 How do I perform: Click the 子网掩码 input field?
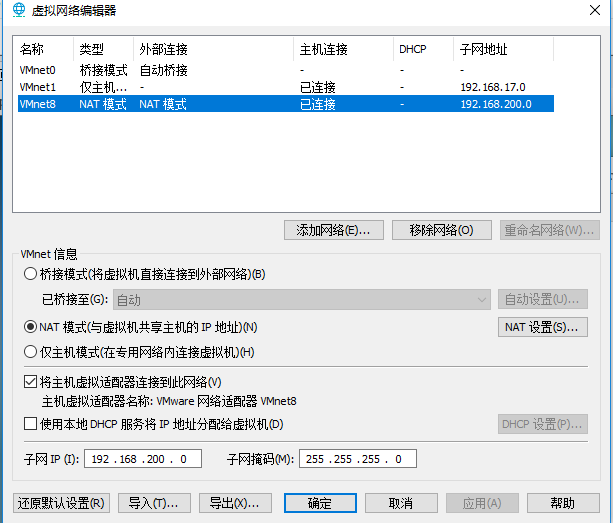[x=358, y=459]
